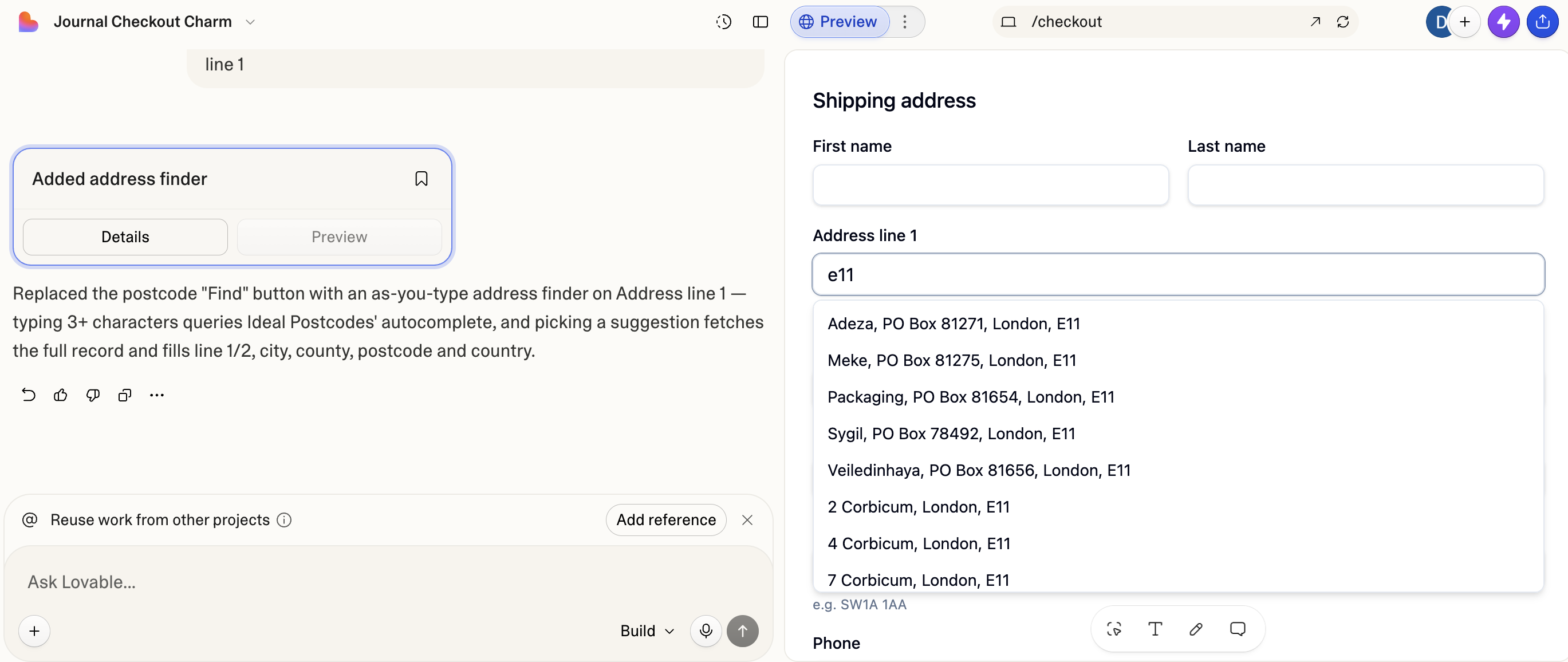1568x662 pixels.
Task: Bookmark the Added address finder card
Action: 421,179
